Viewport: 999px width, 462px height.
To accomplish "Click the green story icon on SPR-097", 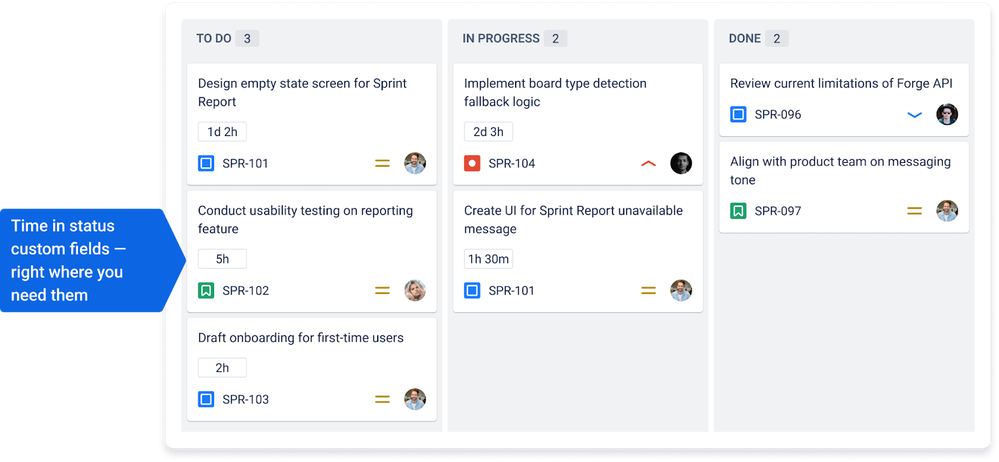I will [738, 211].
